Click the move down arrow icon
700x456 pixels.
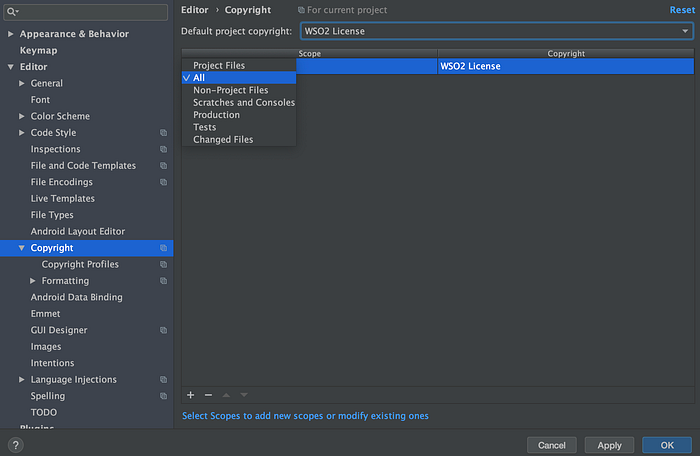click(244, 395)
